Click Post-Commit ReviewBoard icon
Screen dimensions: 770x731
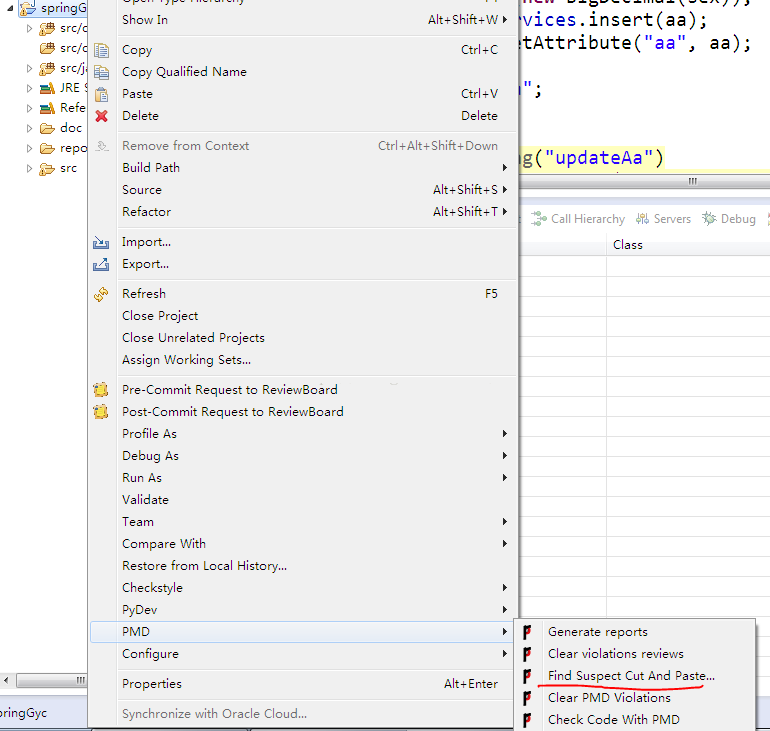point(101,412)
